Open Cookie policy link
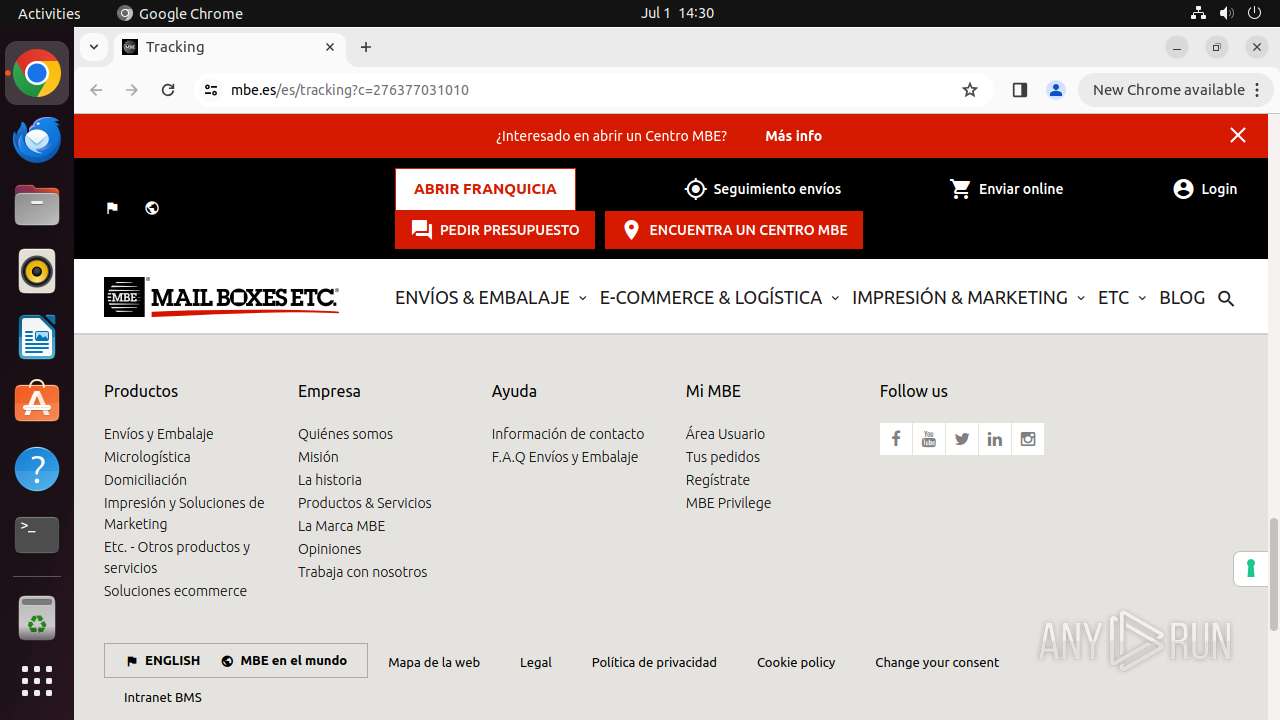Screen dimensions: 1280x720 pyautogui.click(x=796, y=662)
